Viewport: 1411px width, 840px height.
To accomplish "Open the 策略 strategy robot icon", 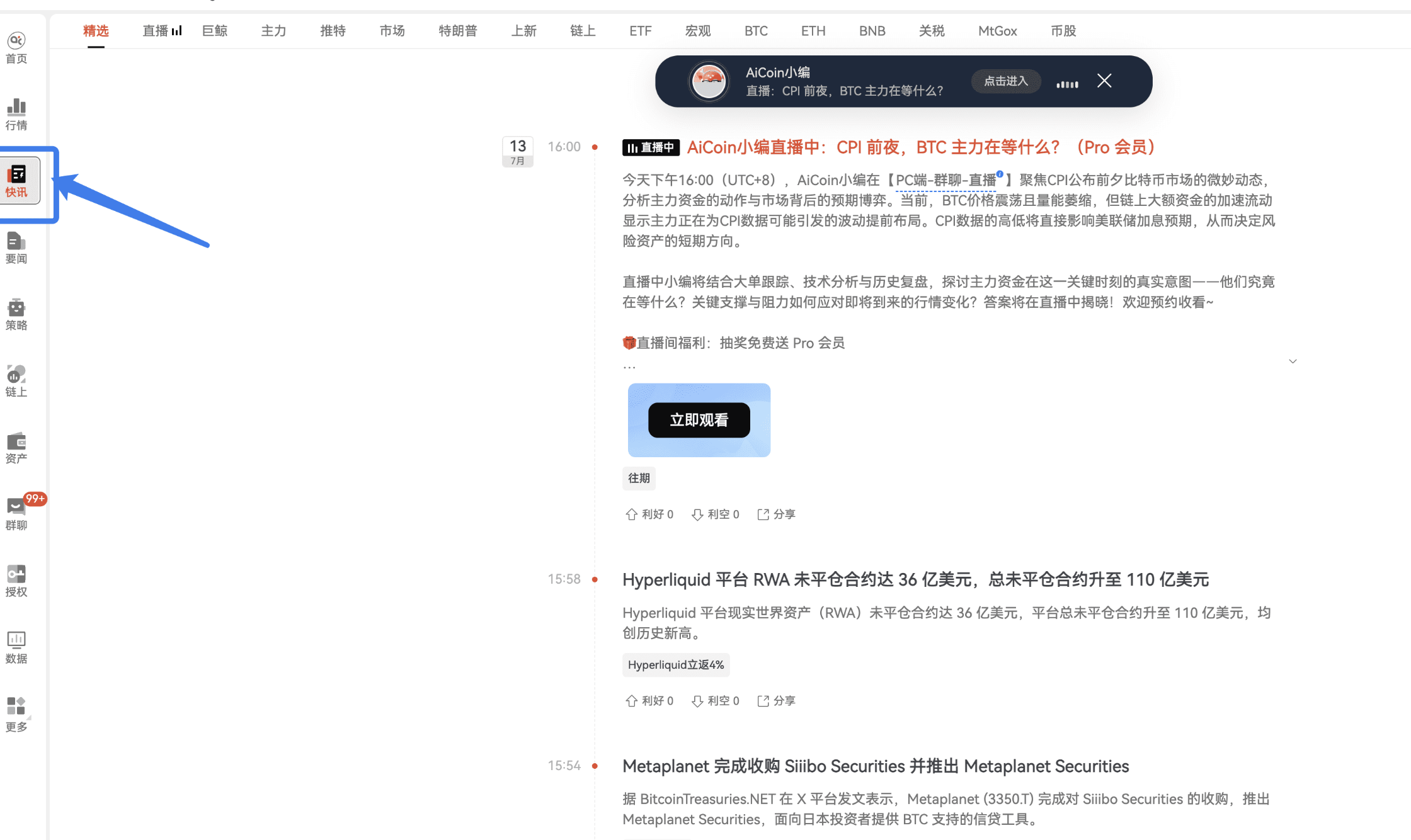I will pos(16,315).
